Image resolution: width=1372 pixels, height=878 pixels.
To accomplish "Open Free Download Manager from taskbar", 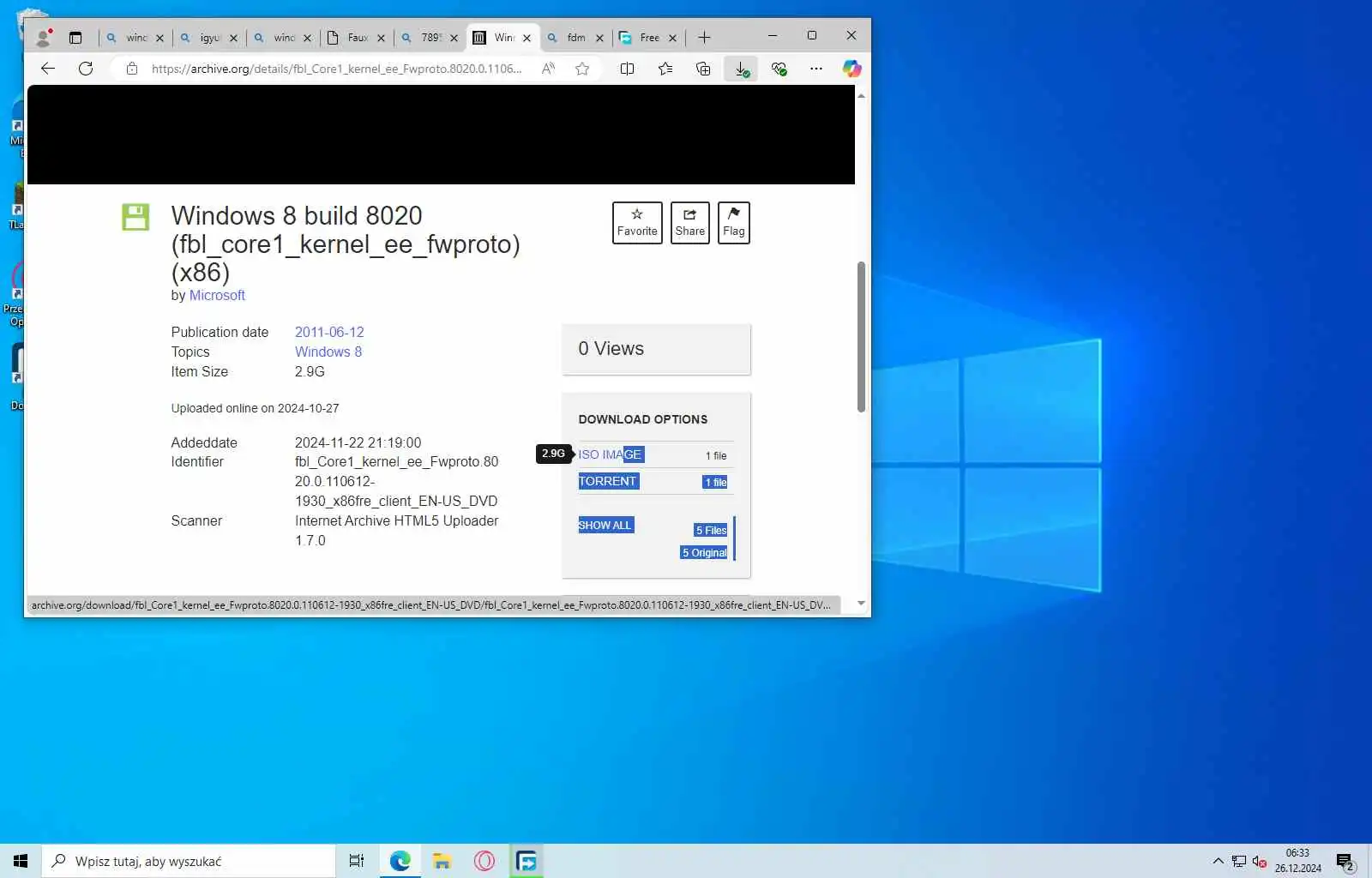I will pos(527,861).
